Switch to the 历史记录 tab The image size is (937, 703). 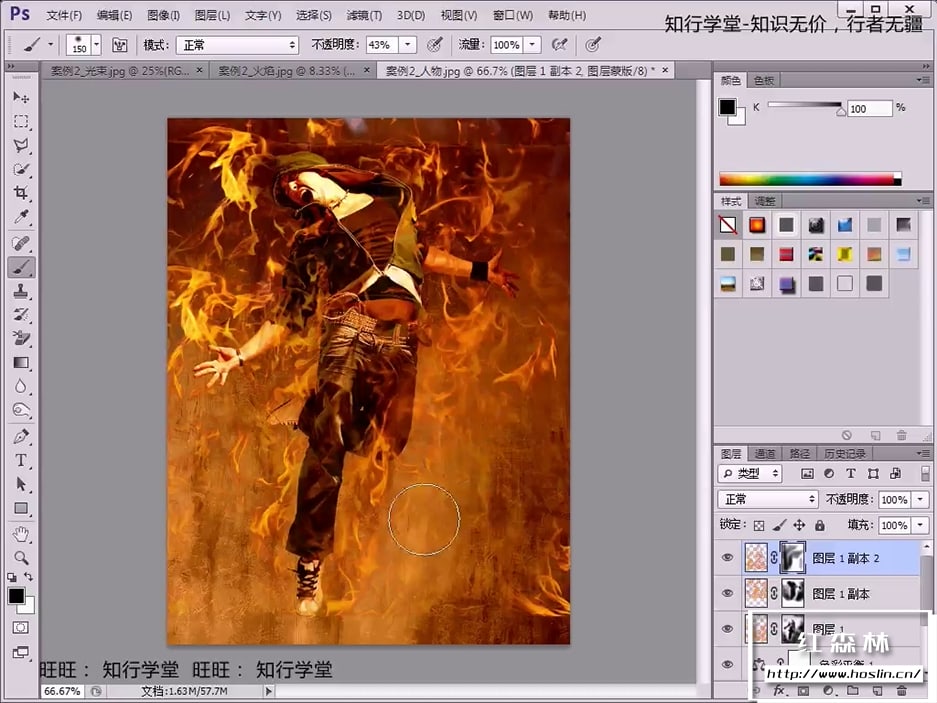click(844, 454)
